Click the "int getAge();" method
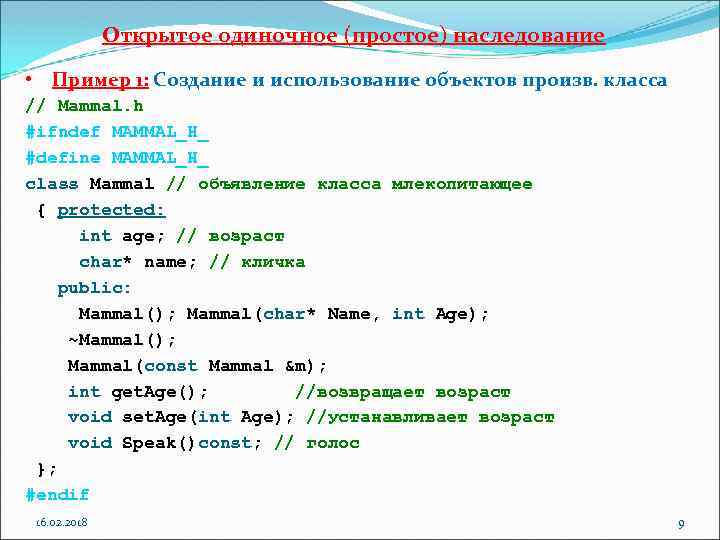This screenshot has width=720, height=540. click(x=138, y=392)
